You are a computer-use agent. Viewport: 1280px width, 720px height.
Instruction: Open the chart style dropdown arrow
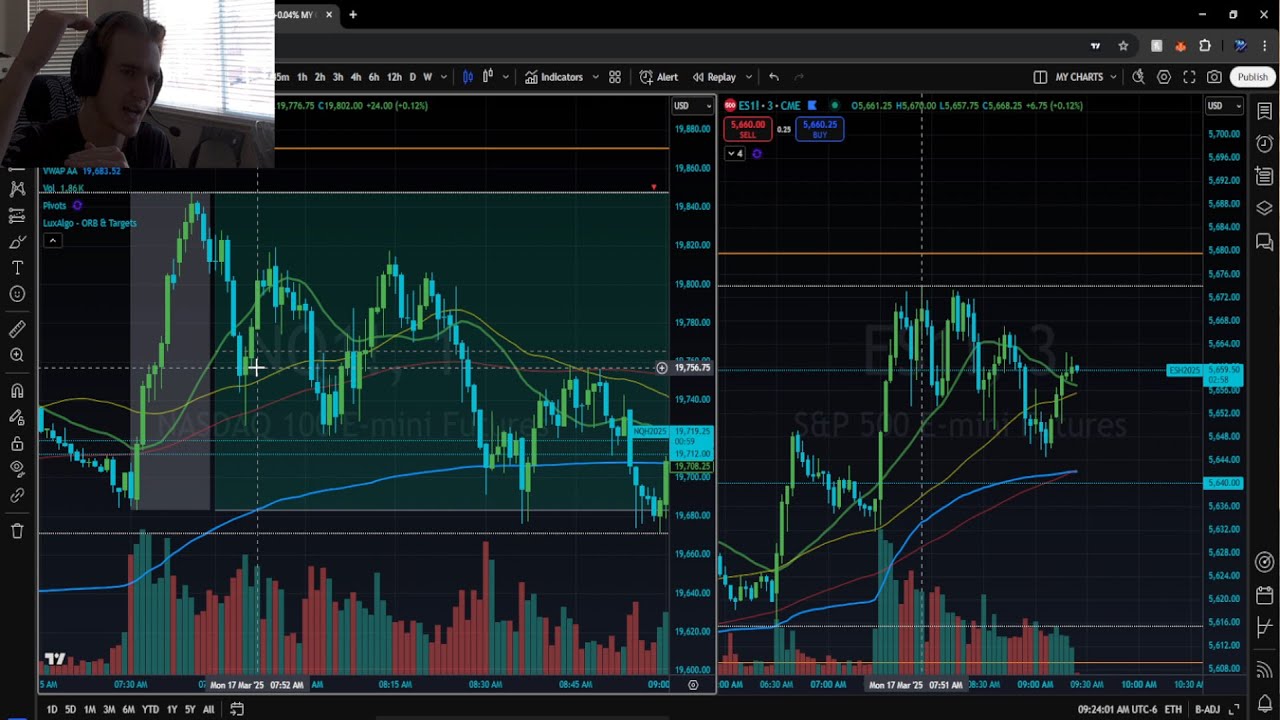(x=506, y=77)
